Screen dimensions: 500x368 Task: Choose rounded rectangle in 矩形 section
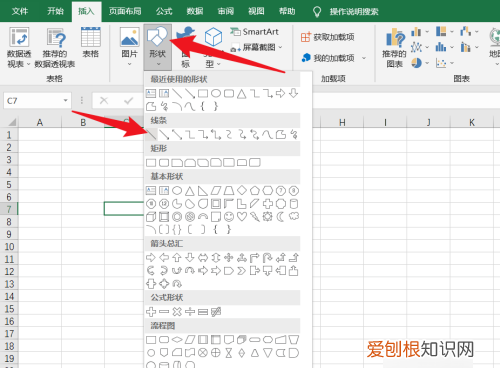164,163
